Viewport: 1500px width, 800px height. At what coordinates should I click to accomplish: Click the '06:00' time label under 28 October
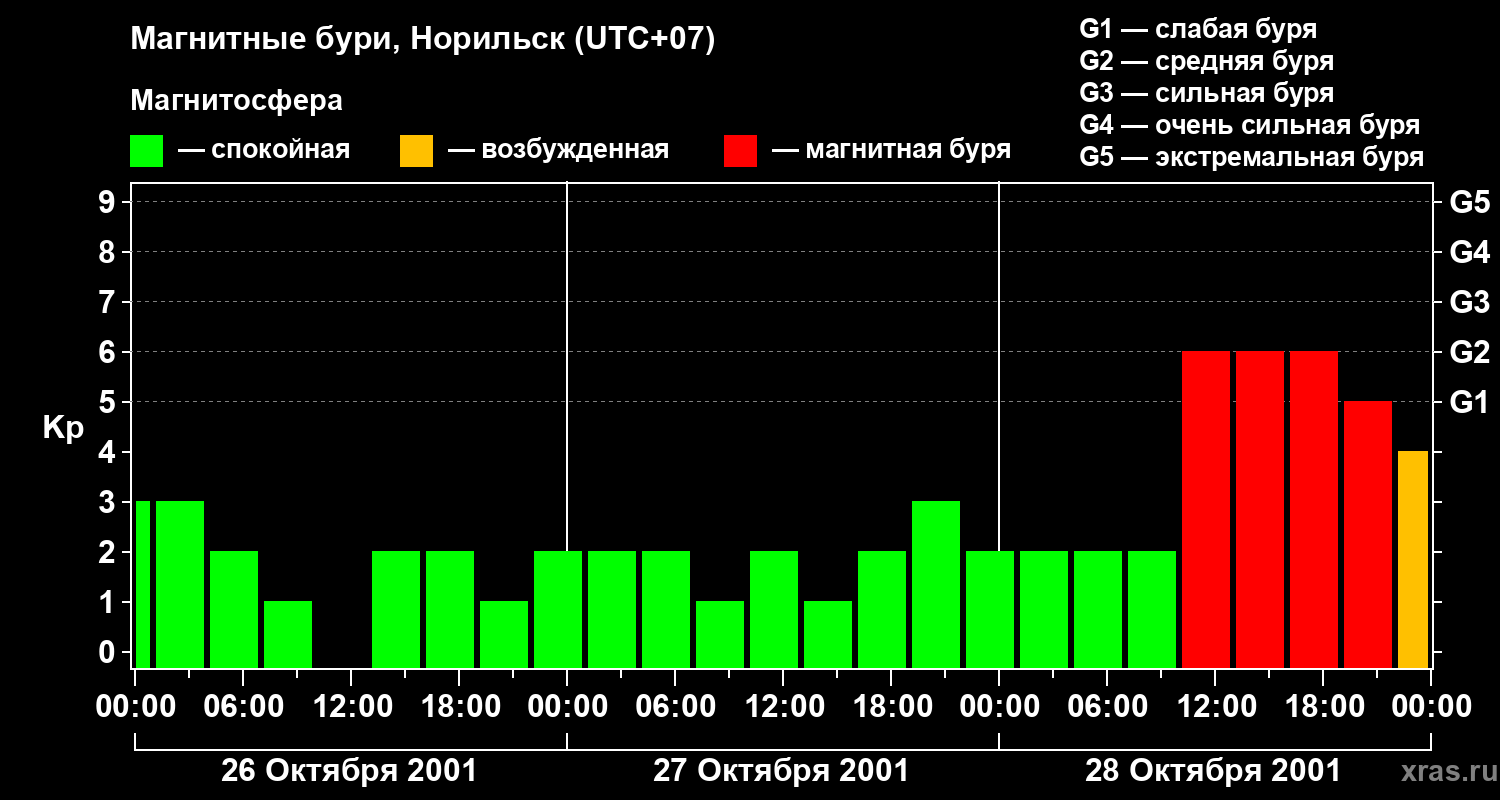[1108, 706]
